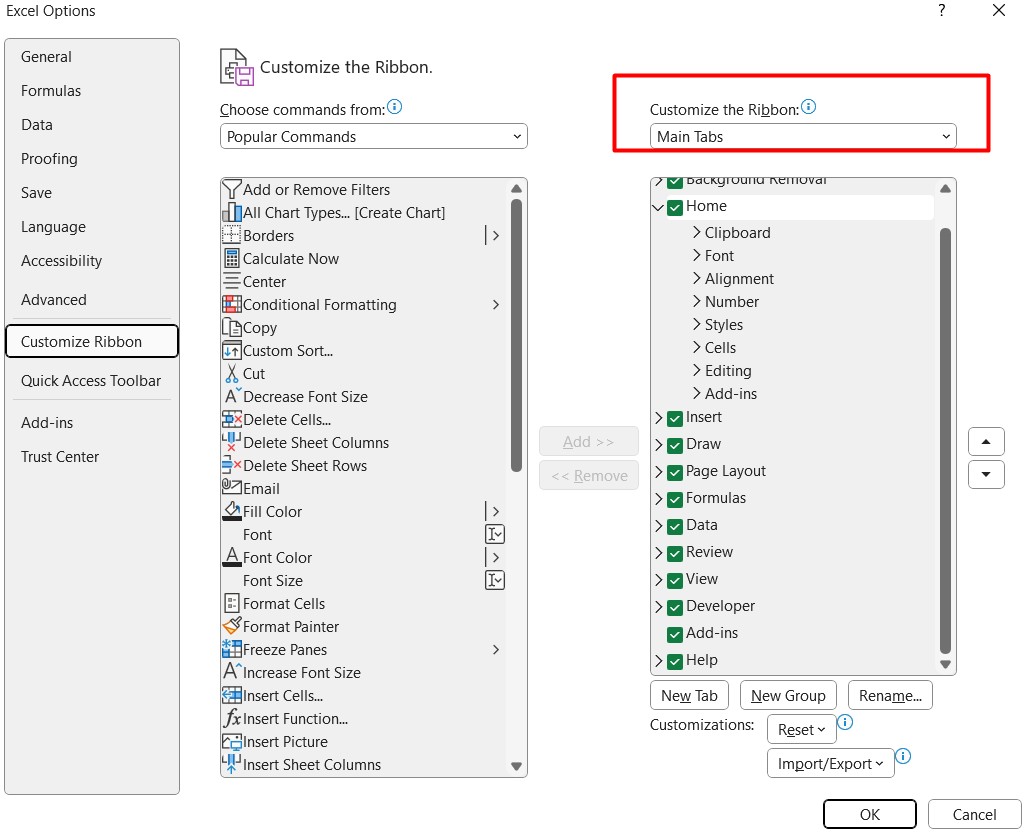Open the Import/Export dropdown button
This screenshot has width=1027, height=833.
(831, 764)
